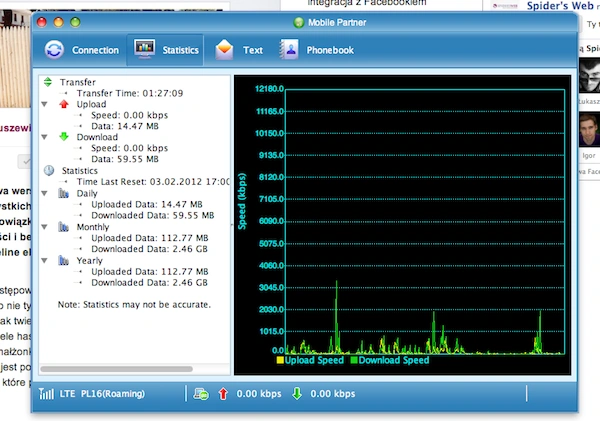Select Daily Downloaded Data: 59.55 MB
This screenshot has height=421, width=600.
pyautogui.click(x=153, y=215)
